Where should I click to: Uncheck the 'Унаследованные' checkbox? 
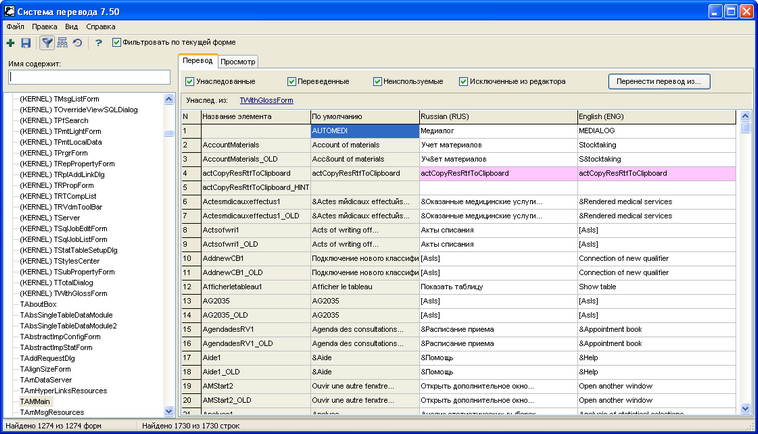tap(190, 82)
